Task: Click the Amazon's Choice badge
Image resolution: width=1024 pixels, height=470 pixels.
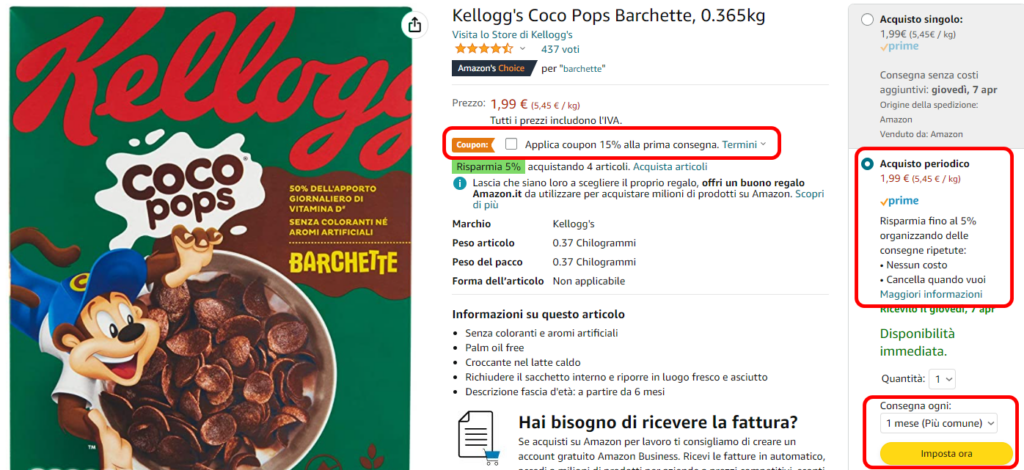Action: click(x=492, y=68)
